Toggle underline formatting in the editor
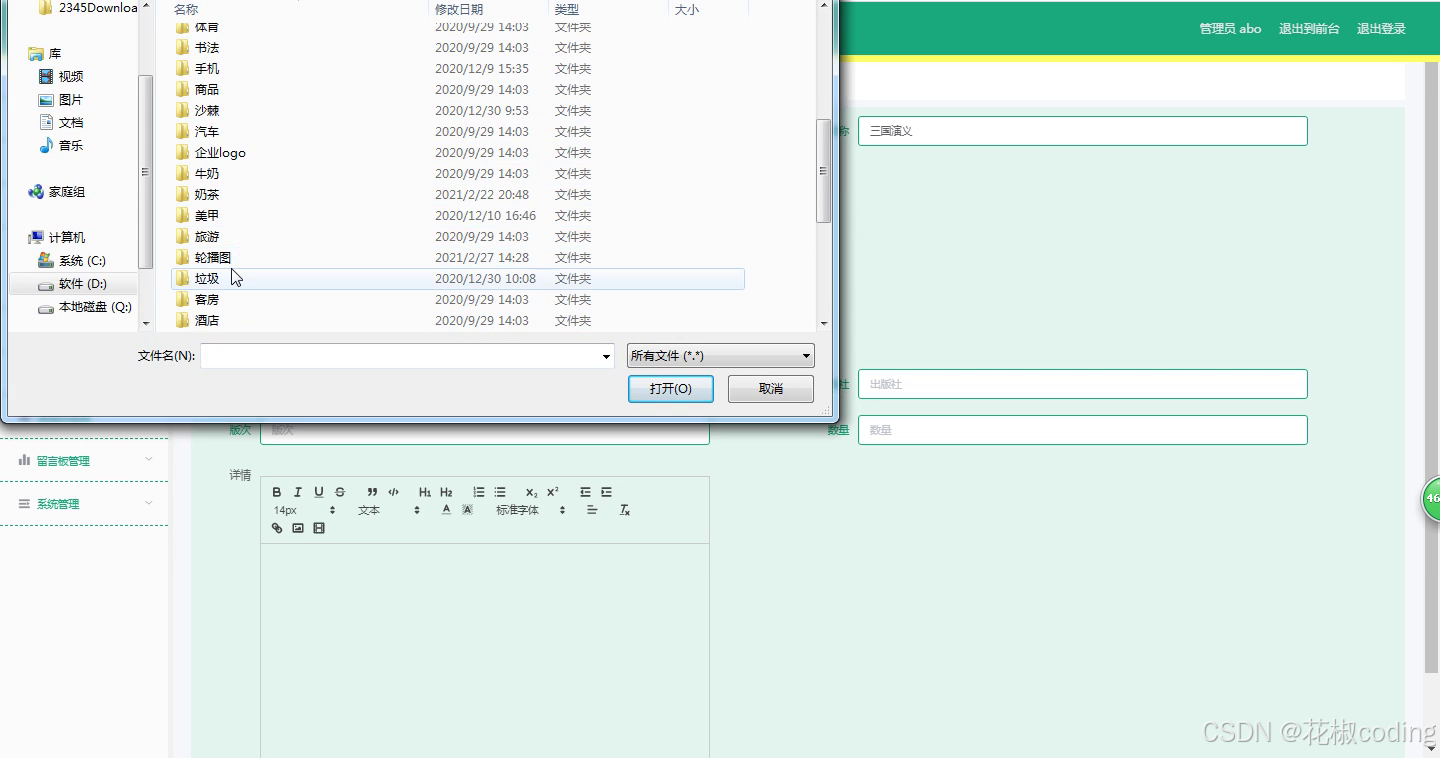 (319, 492)
